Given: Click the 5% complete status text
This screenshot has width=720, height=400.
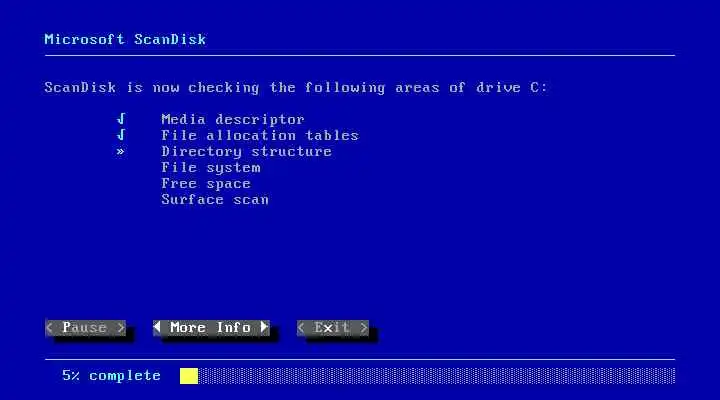Looking at the screenshot, I should pos(112,376).
